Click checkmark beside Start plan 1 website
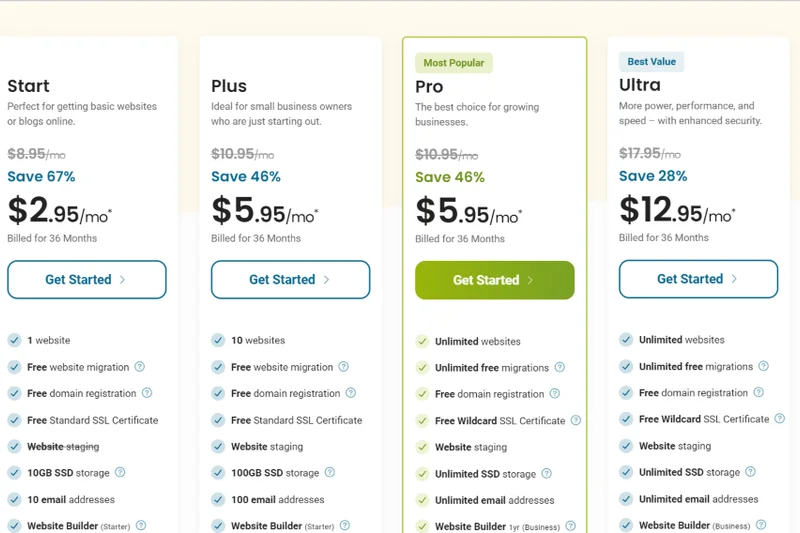This screenshot has height=533, width=800. 14,340
